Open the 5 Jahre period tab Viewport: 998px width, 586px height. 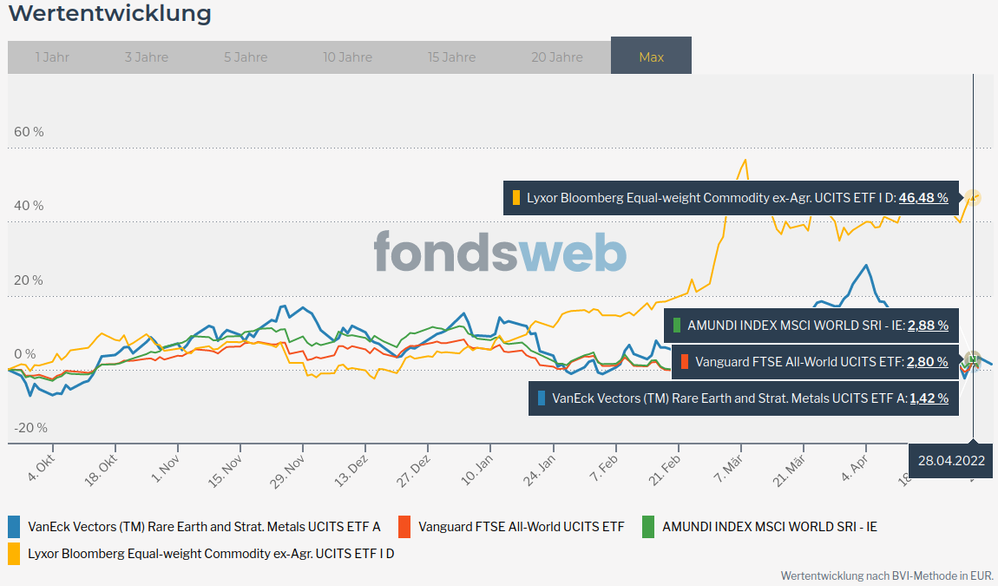click(x=246, y=57)
